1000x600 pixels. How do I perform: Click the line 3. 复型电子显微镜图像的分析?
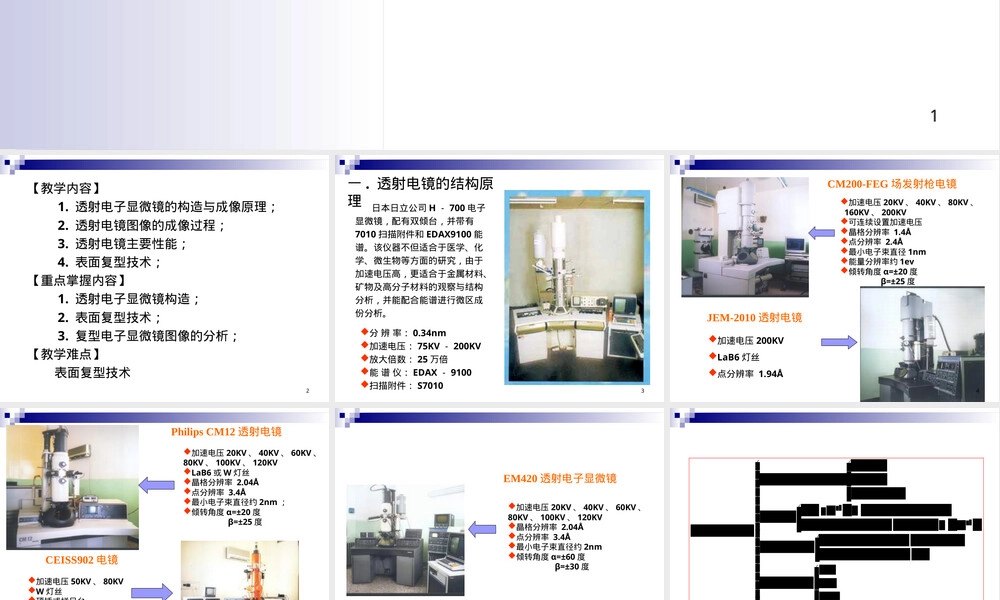pos(148,336)
